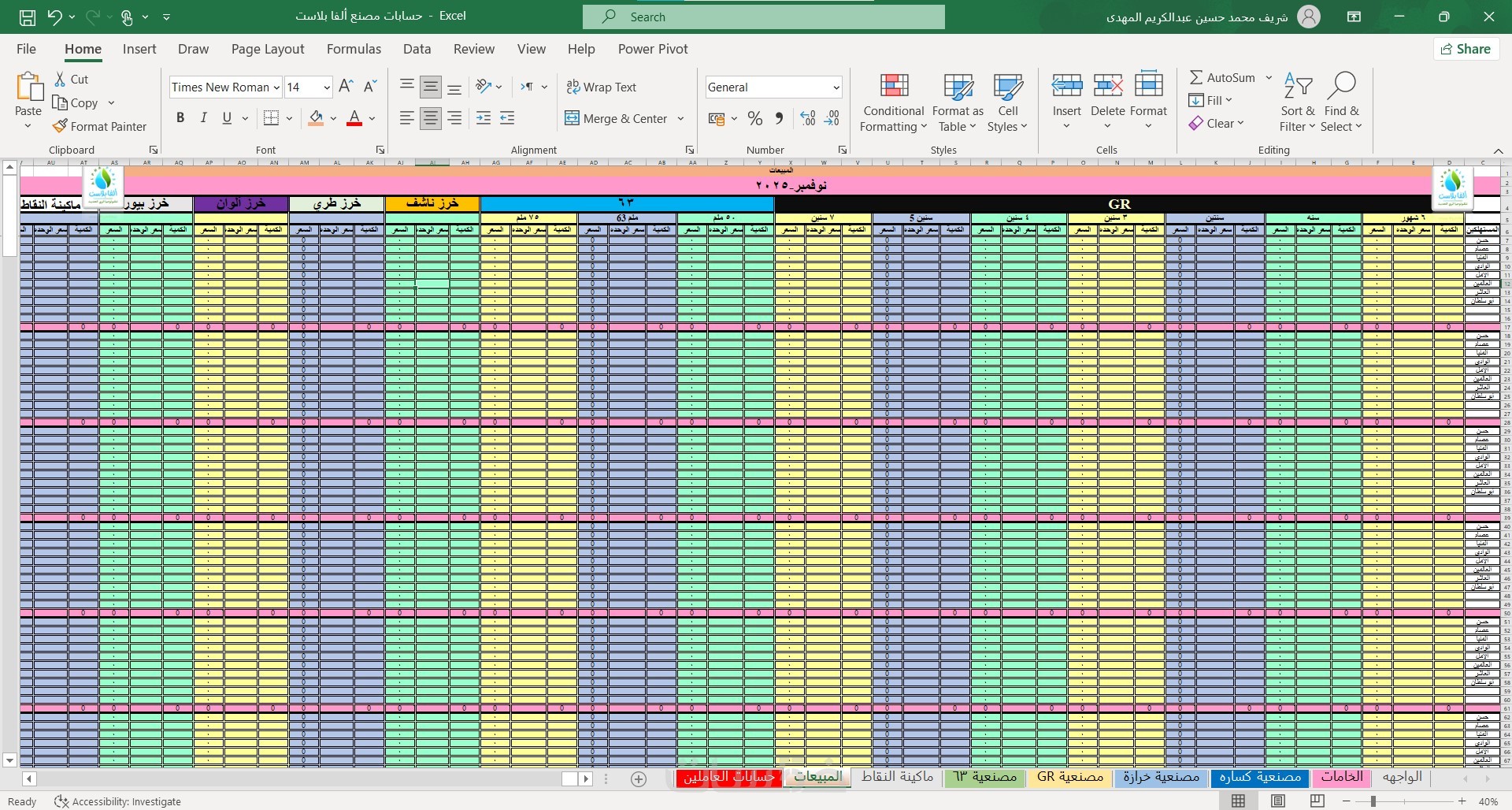Click the Share button
Viewport: 1512px width, 810px height.
pyautogui.click(x=1466, y=49)
